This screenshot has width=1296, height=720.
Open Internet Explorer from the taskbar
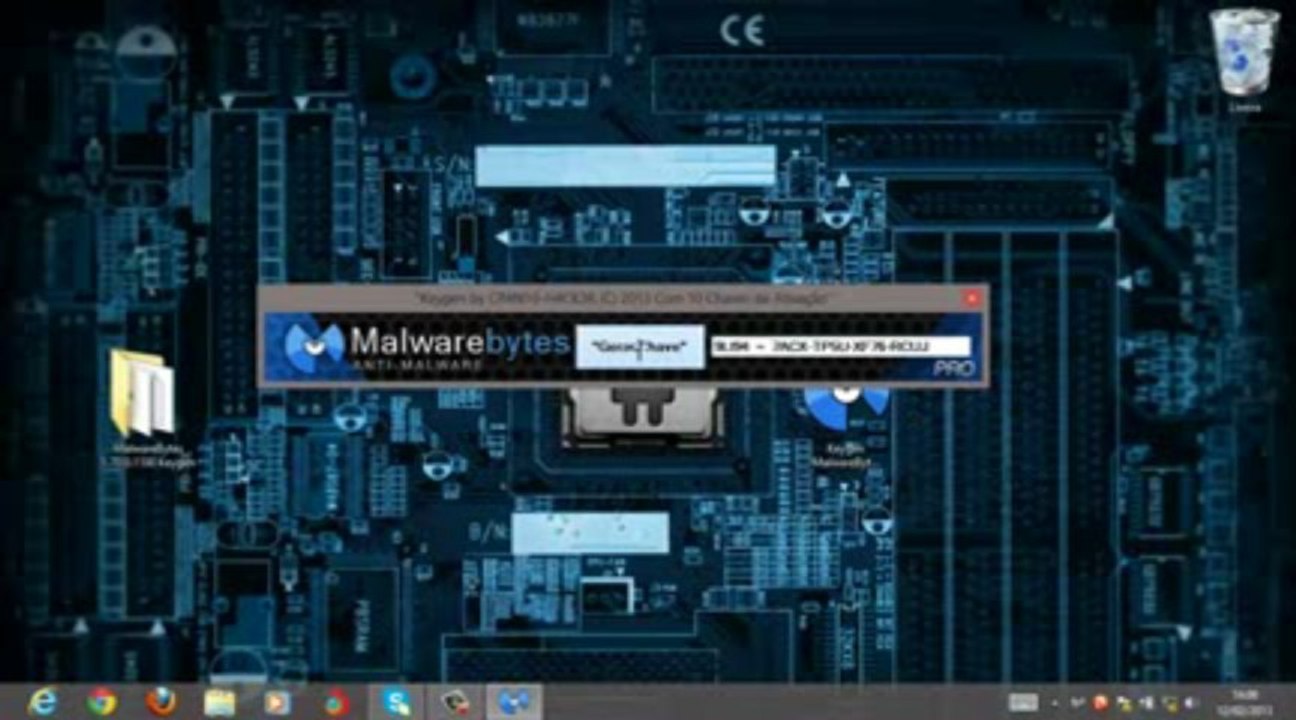click(43, 702)
